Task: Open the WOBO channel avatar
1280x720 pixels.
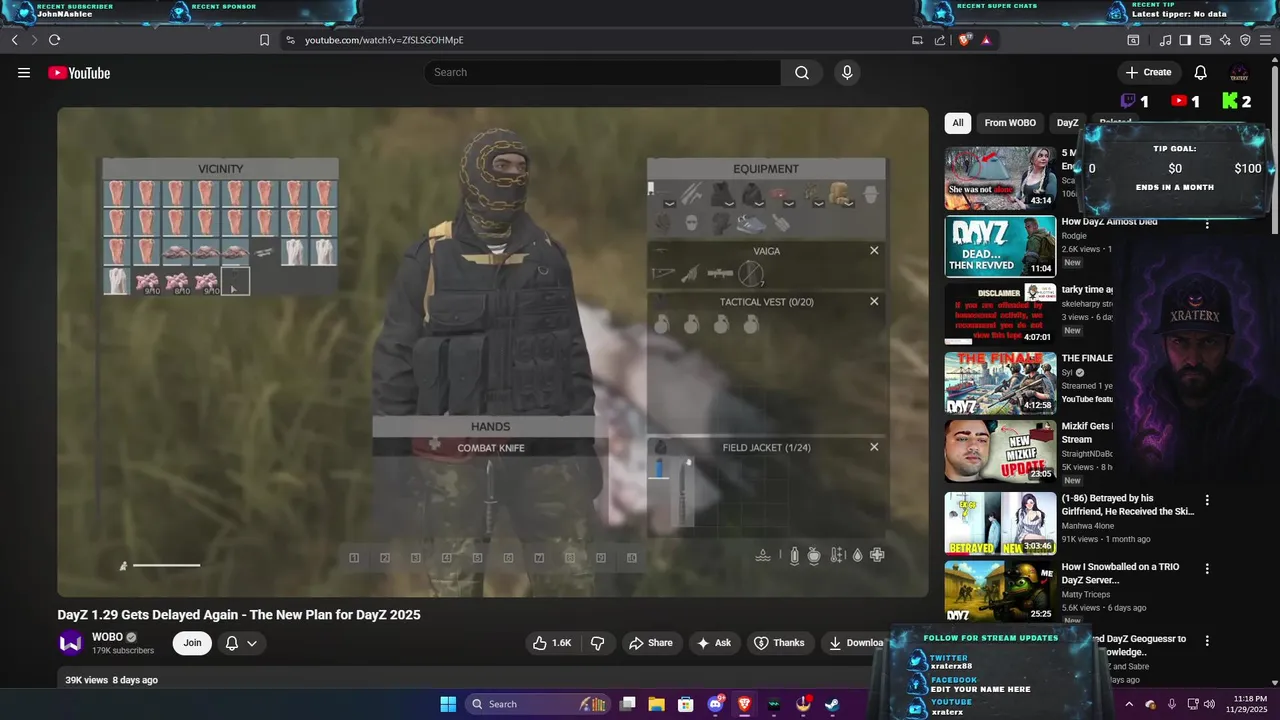Action: point(71,643)
